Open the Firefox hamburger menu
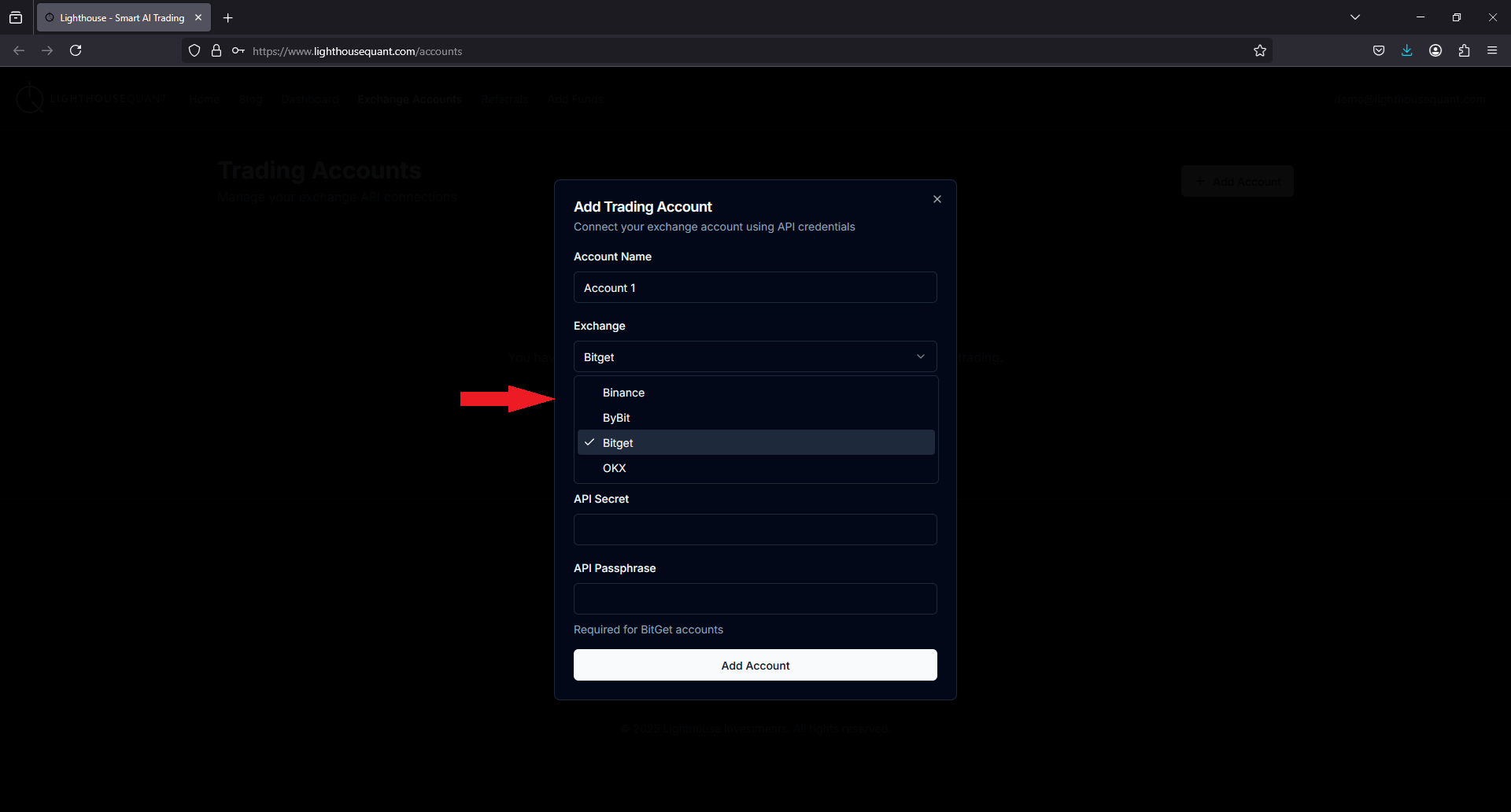The width and height of the screenshot is (1511, 812). coord(1492,51)
